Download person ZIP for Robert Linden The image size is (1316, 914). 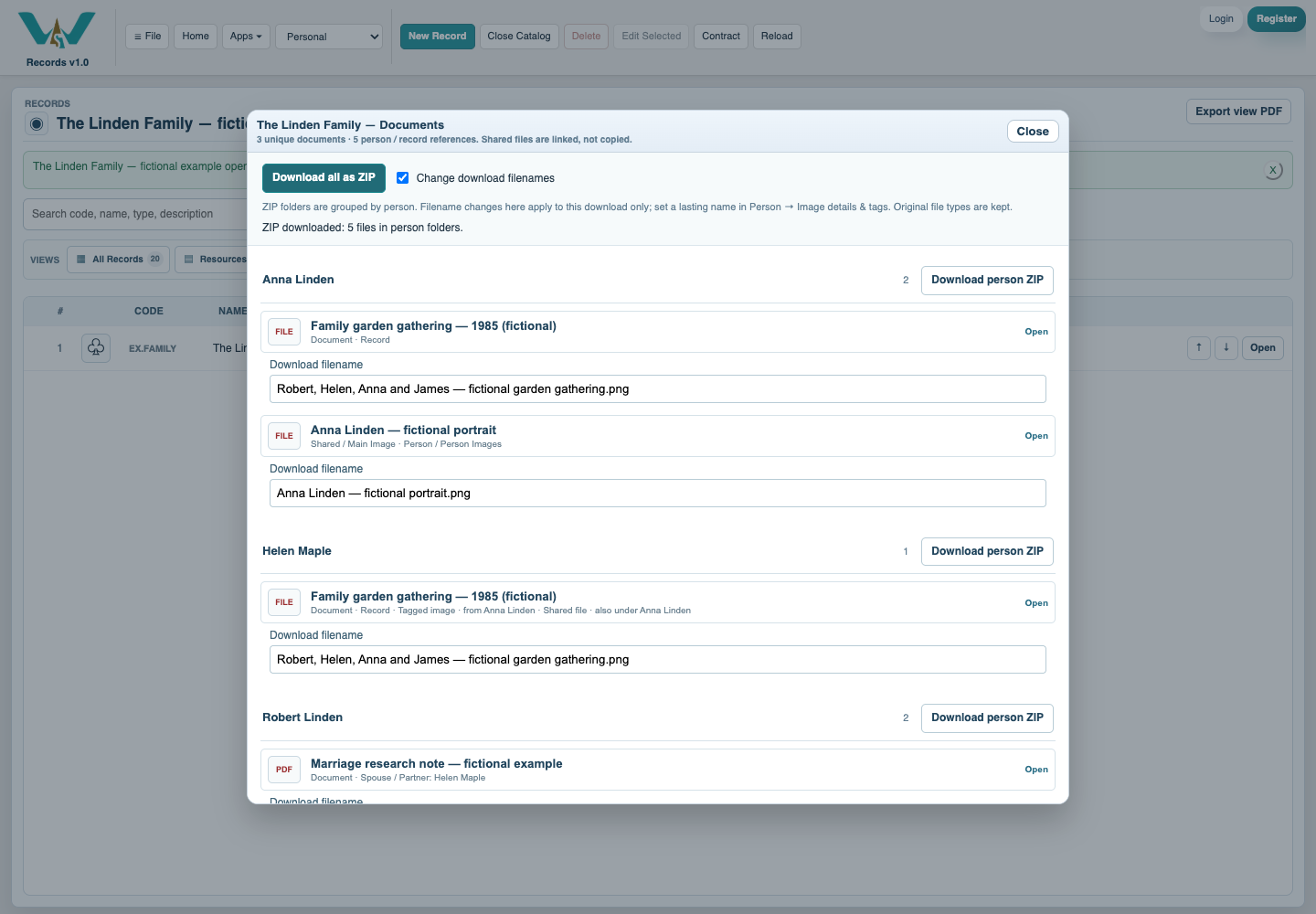987,717
